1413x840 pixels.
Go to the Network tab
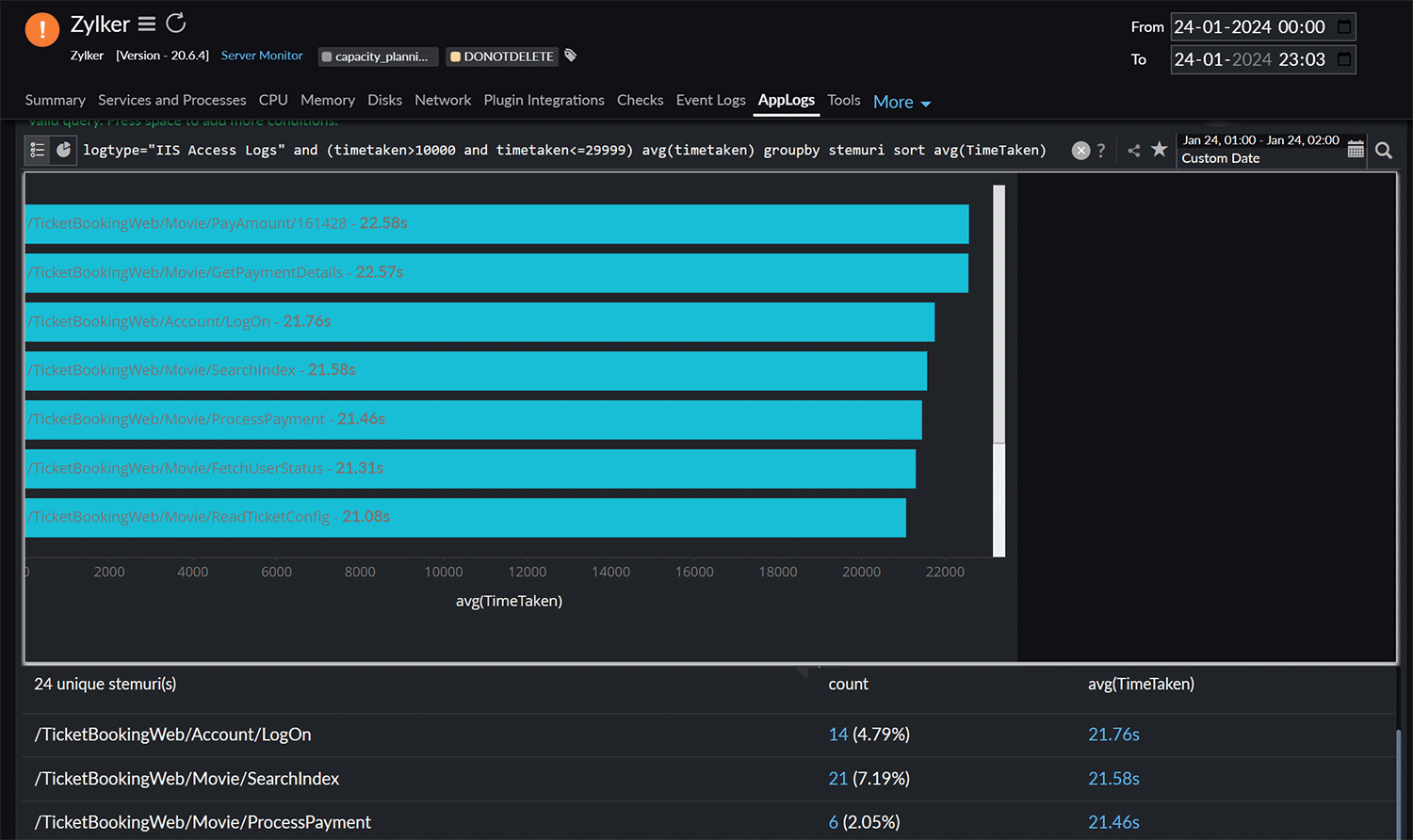[443, 100]
